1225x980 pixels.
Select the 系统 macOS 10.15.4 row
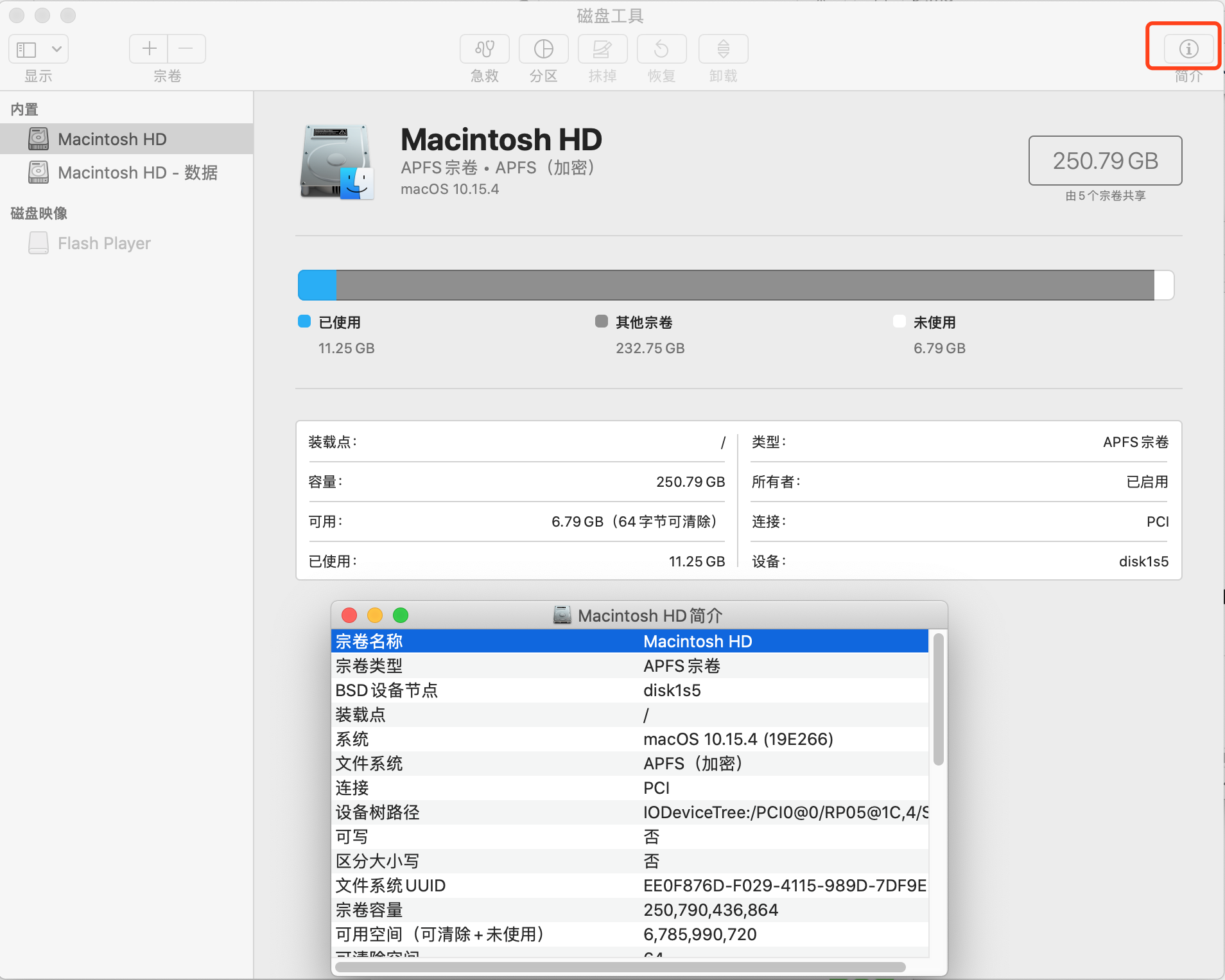(630, 739)
